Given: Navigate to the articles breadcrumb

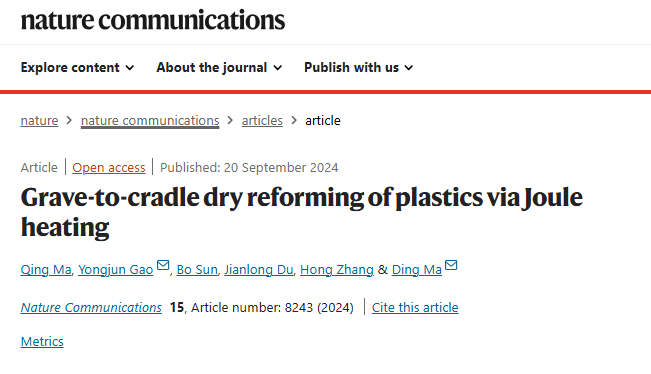Looking at the screenshot, I should click(x=262, y=120).
